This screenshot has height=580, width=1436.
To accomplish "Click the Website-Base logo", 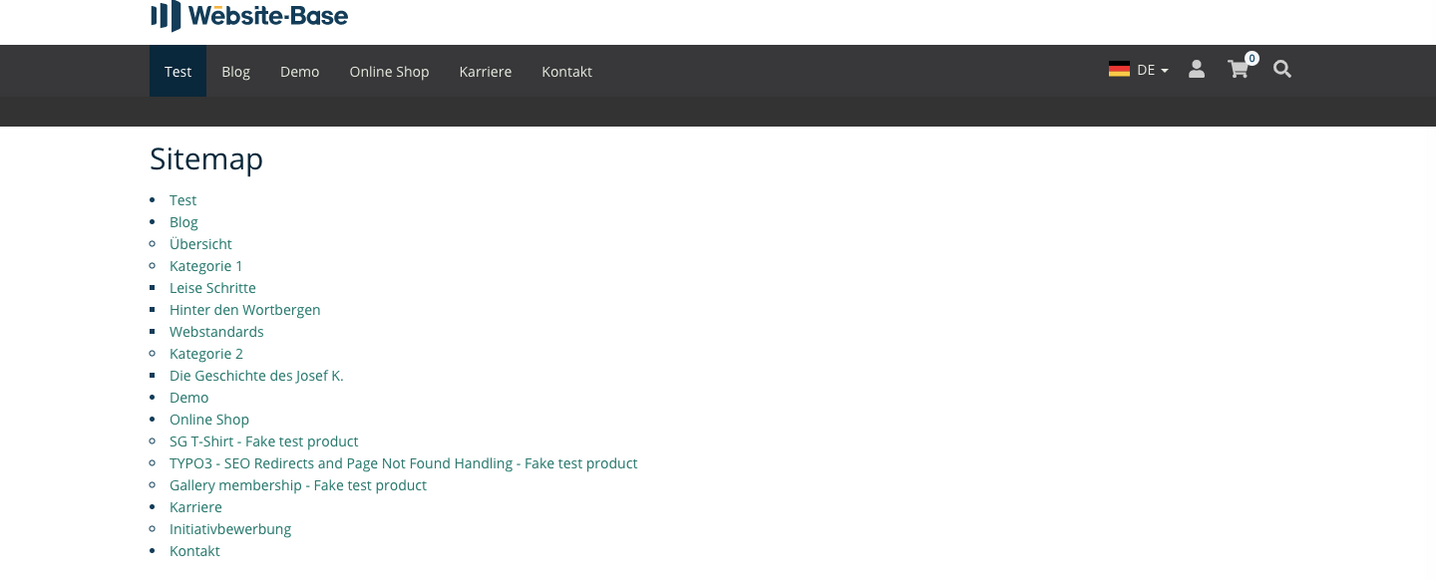I will 249,15.
